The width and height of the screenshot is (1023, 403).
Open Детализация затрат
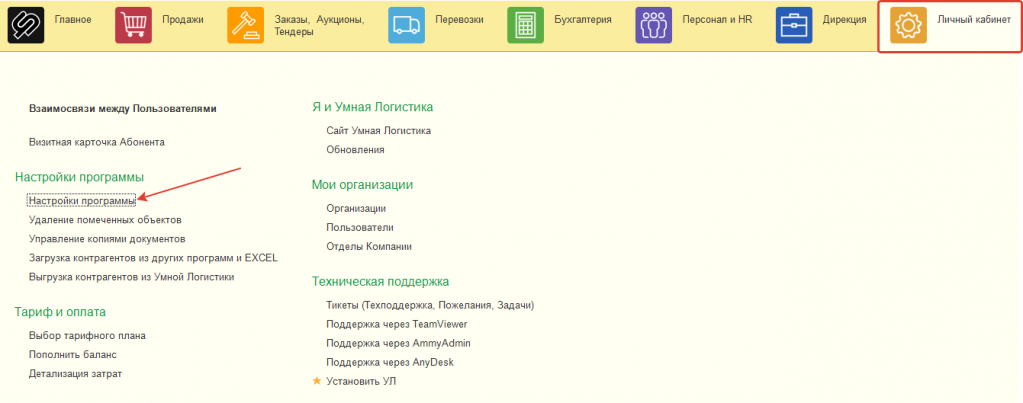click(75, 374)
